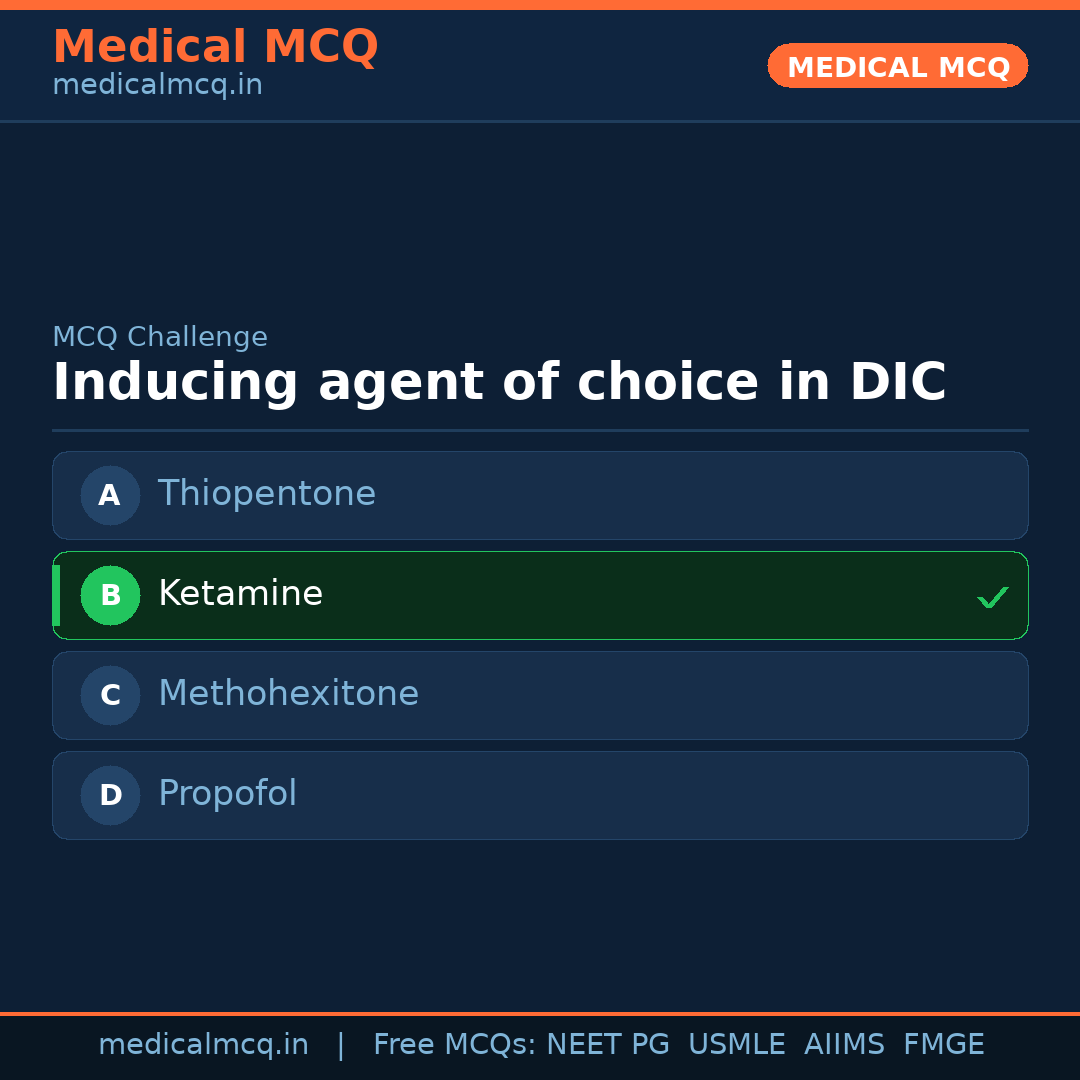Click the circular D option letter icon
The width and height of the screenshot is (1080, 1080).
110,795
